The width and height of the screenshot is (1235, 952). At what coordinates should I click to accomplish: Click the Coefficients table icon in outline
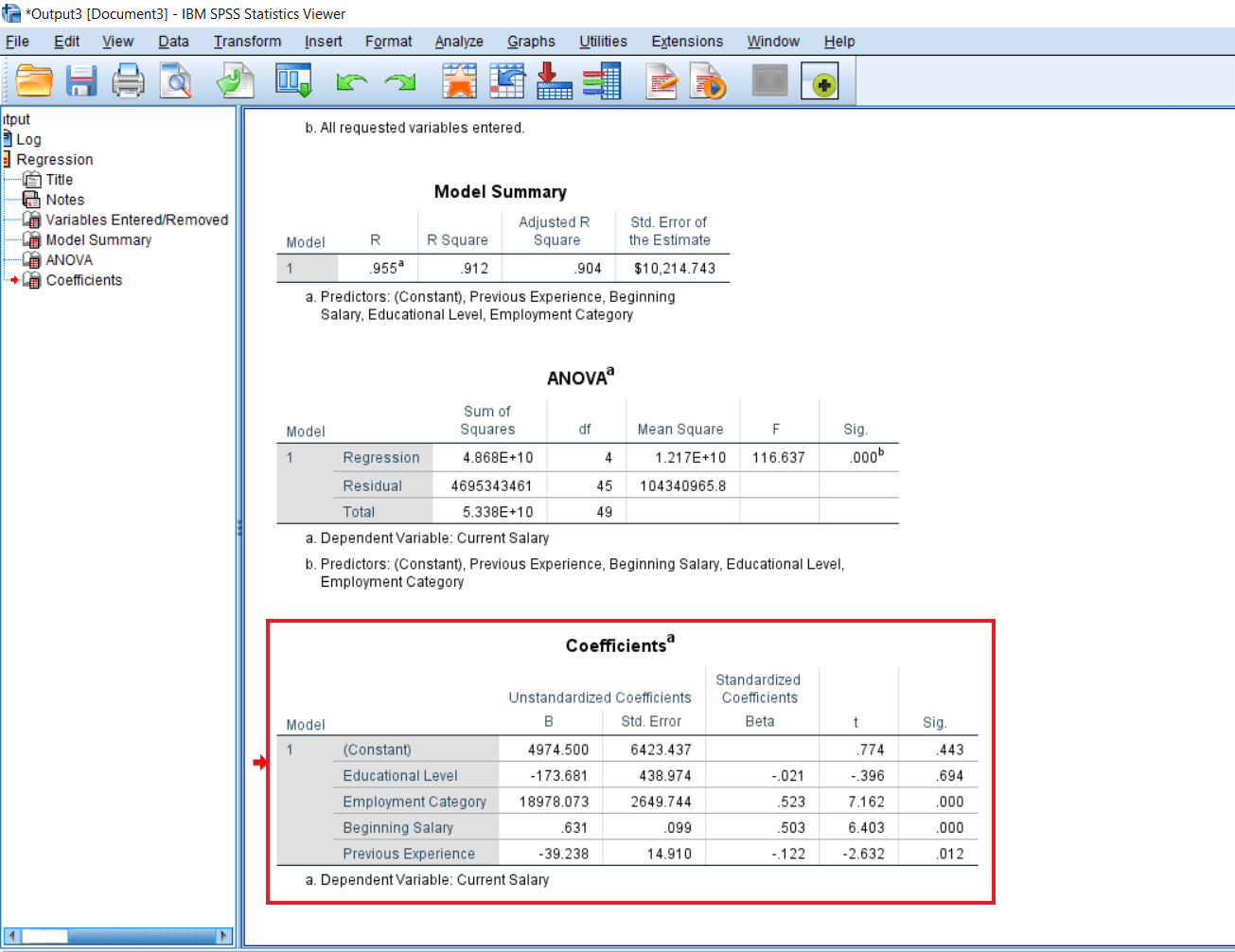tap(31, 280)
